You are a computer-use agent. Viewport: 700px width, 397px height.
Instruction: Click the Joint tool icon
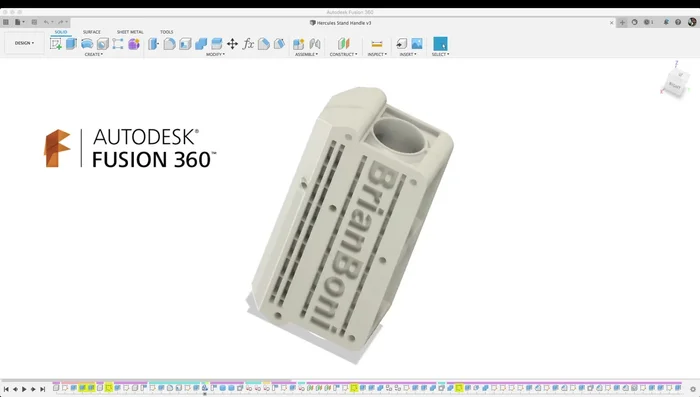315,44
